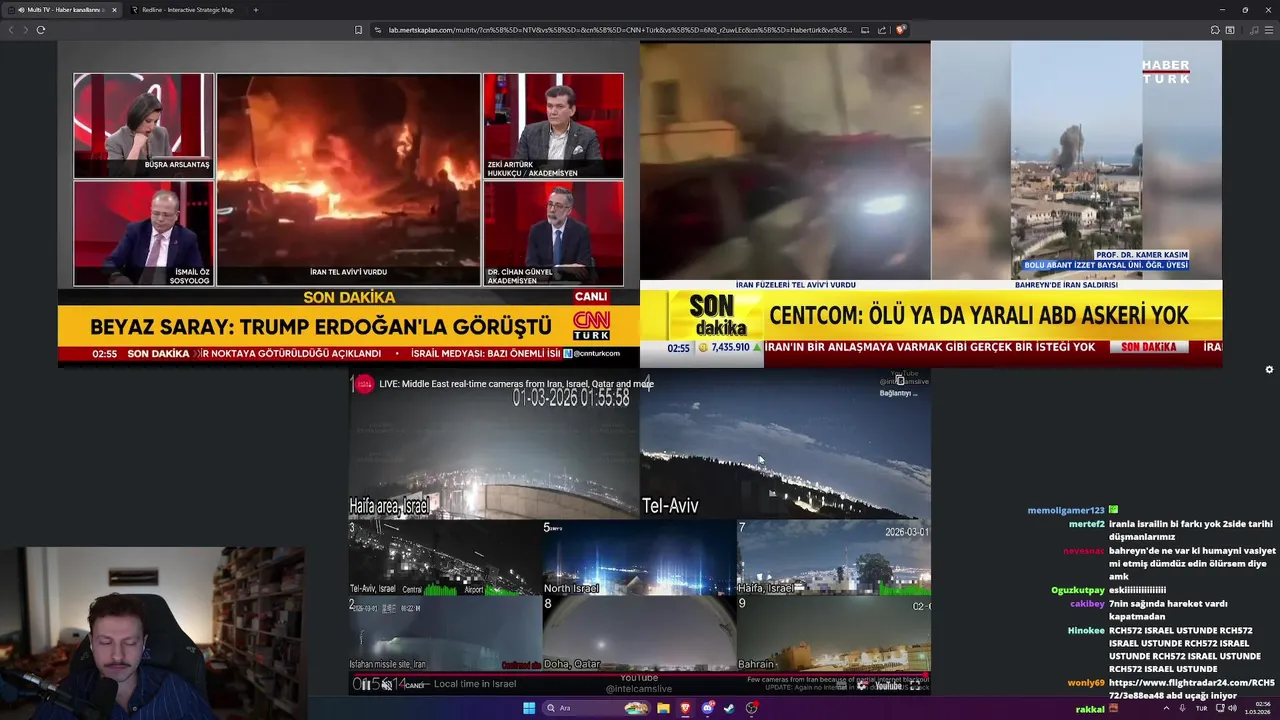
Task: Open the share icon in the address bar
Action: [882, 30]
